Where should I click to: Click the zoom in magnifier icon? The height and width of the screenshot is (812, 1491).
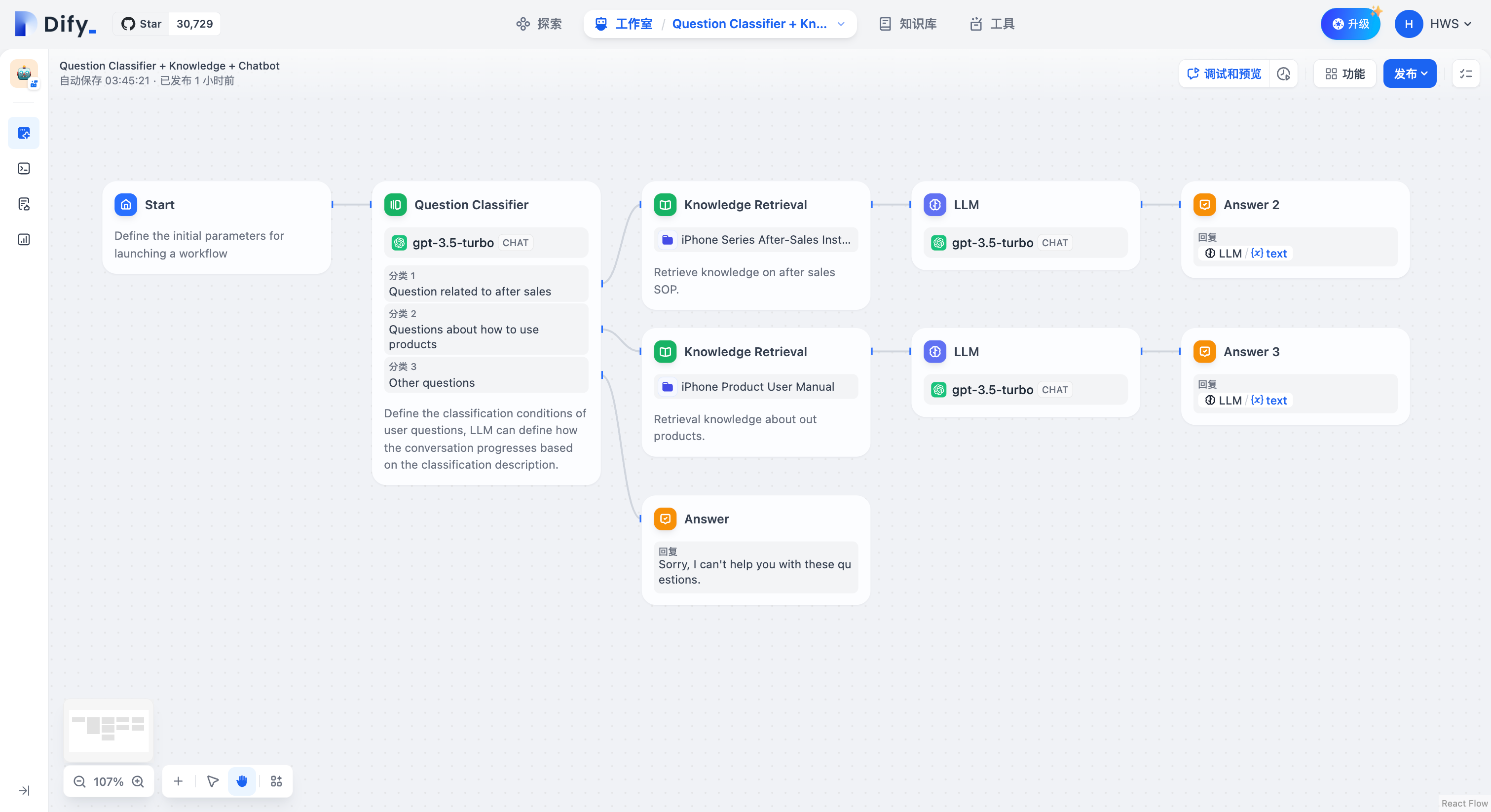pos(138,781)
